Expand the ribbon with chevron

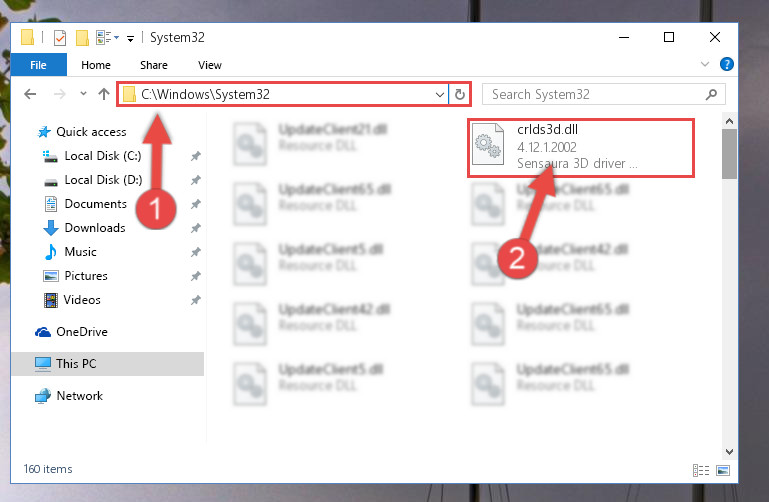(x=705, y=64)
